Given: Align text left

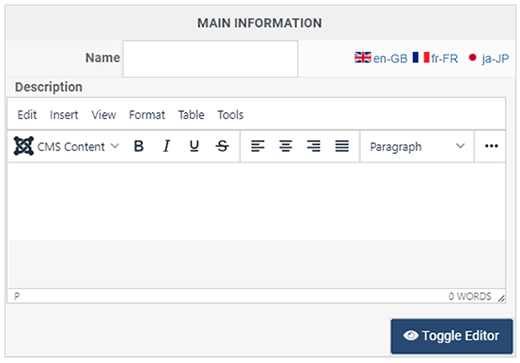Looking at the screenshot, I should [x=258, y=146].
